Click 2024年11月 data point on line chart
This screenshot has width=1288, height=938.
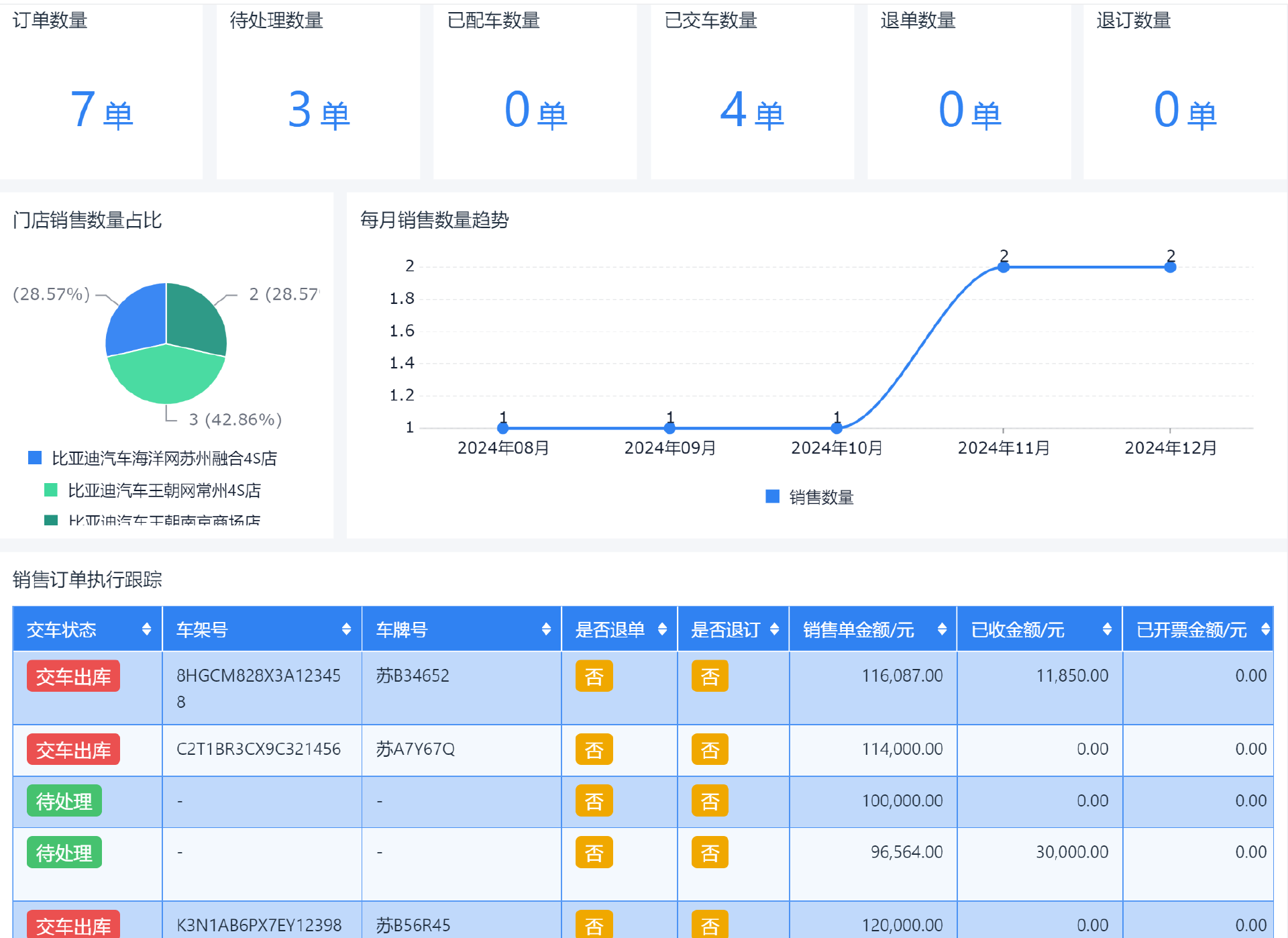coord(1003,267)
